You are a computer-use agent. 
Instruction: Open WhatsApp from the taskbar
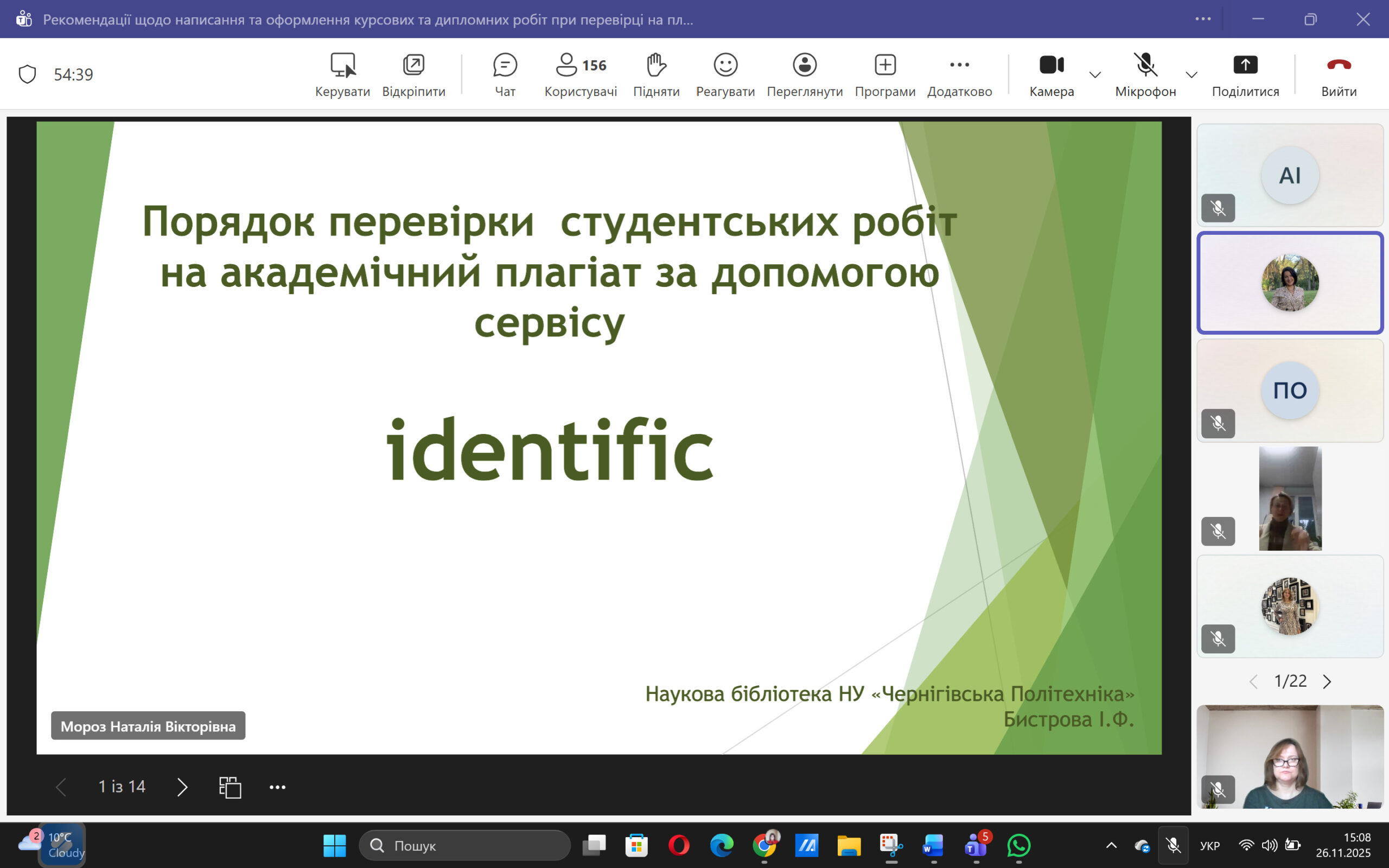[1018, 845]
